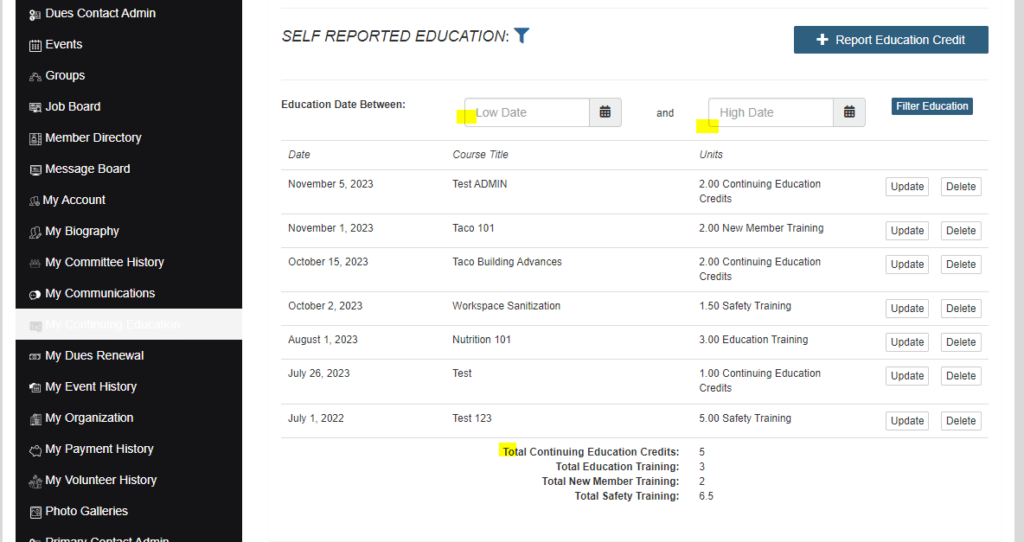Click into the Low Date input field
This screenshot has width=1024, height=542.
(x=528, y=112)
